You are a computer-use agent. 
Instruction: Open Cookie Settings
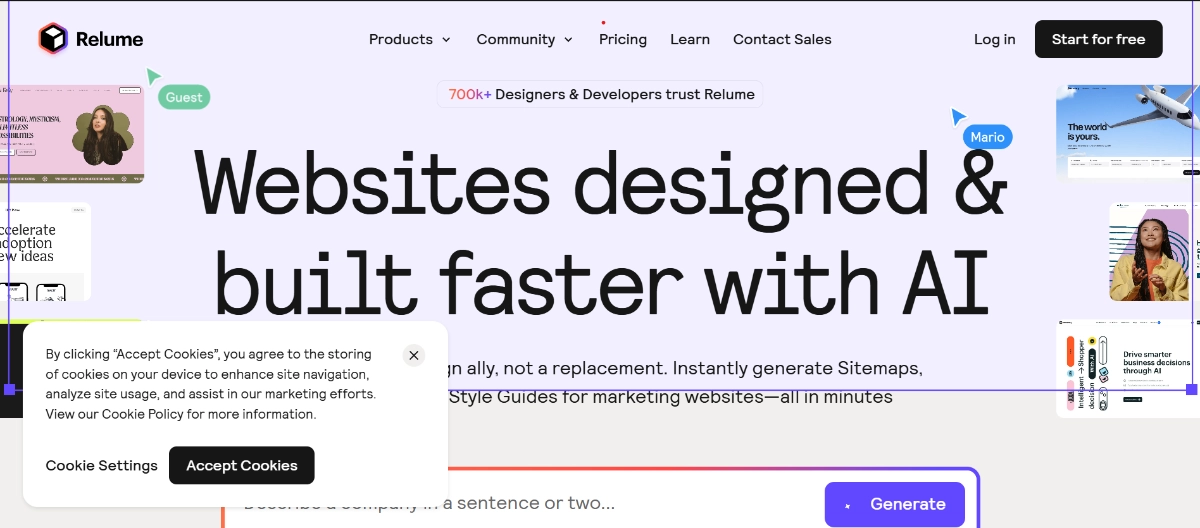[x=102, y=465]
